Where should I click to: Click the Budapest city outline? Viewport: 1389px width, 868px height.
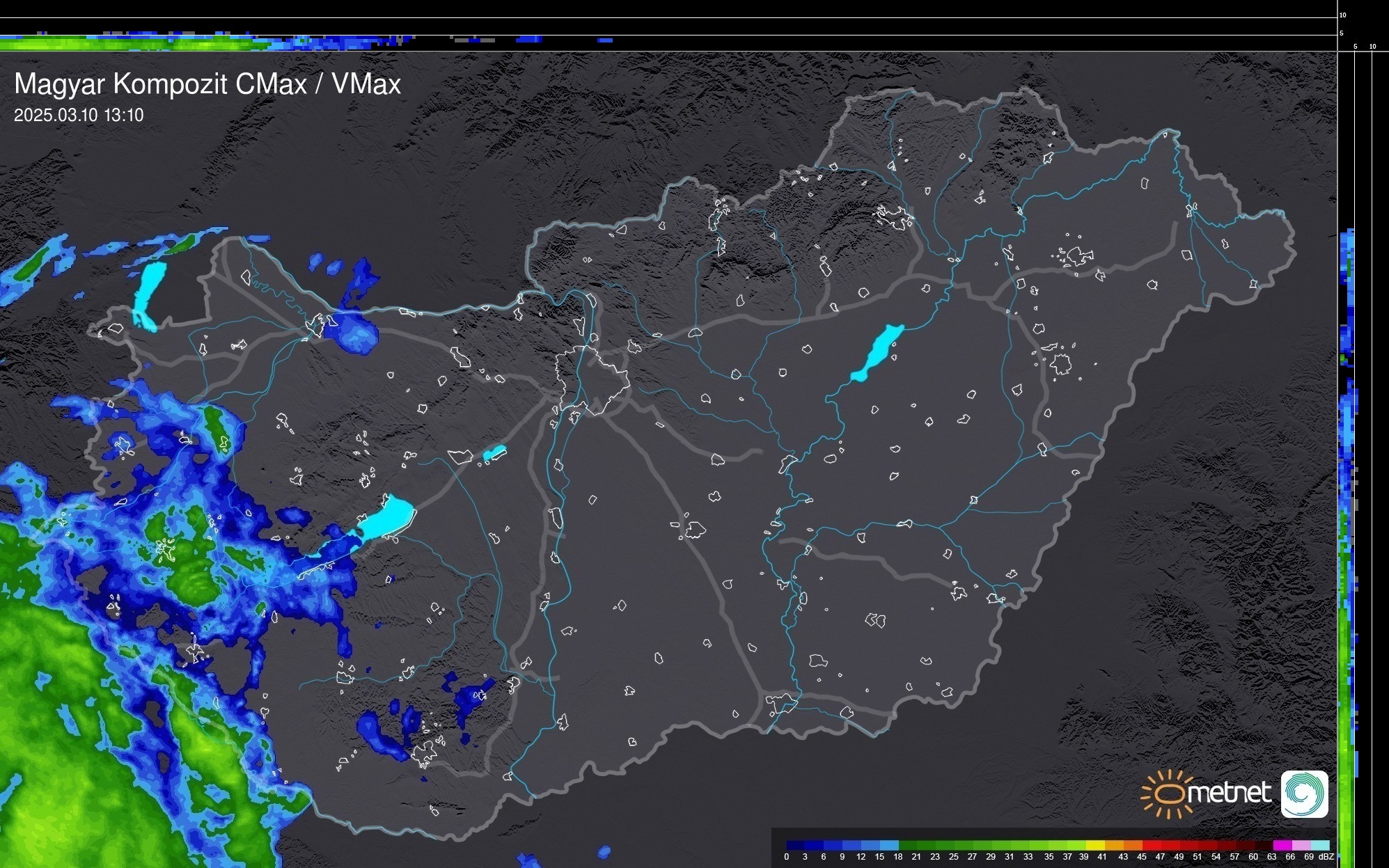click(x=592, y=379)
